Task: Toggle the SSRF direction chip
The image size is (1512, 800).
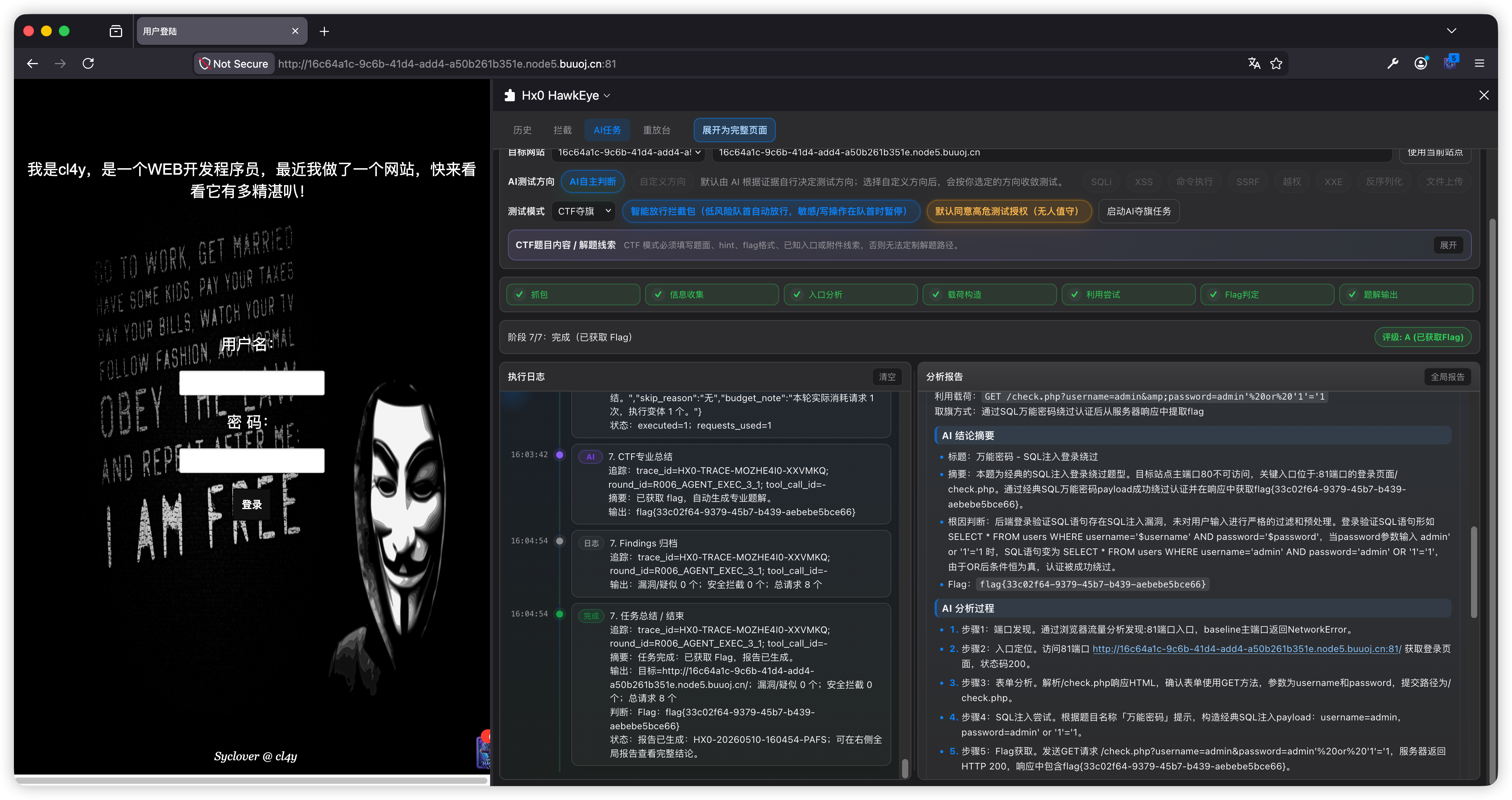Action: [x=1247, y=182]
